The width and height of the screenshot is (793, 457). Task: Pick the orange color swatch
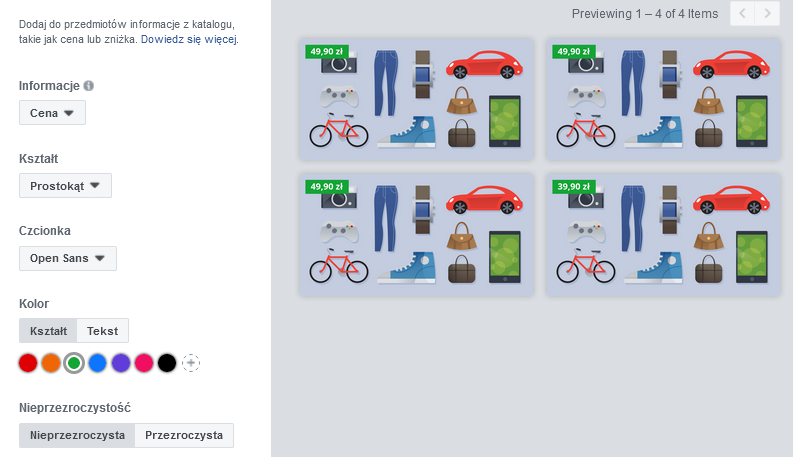51,363
